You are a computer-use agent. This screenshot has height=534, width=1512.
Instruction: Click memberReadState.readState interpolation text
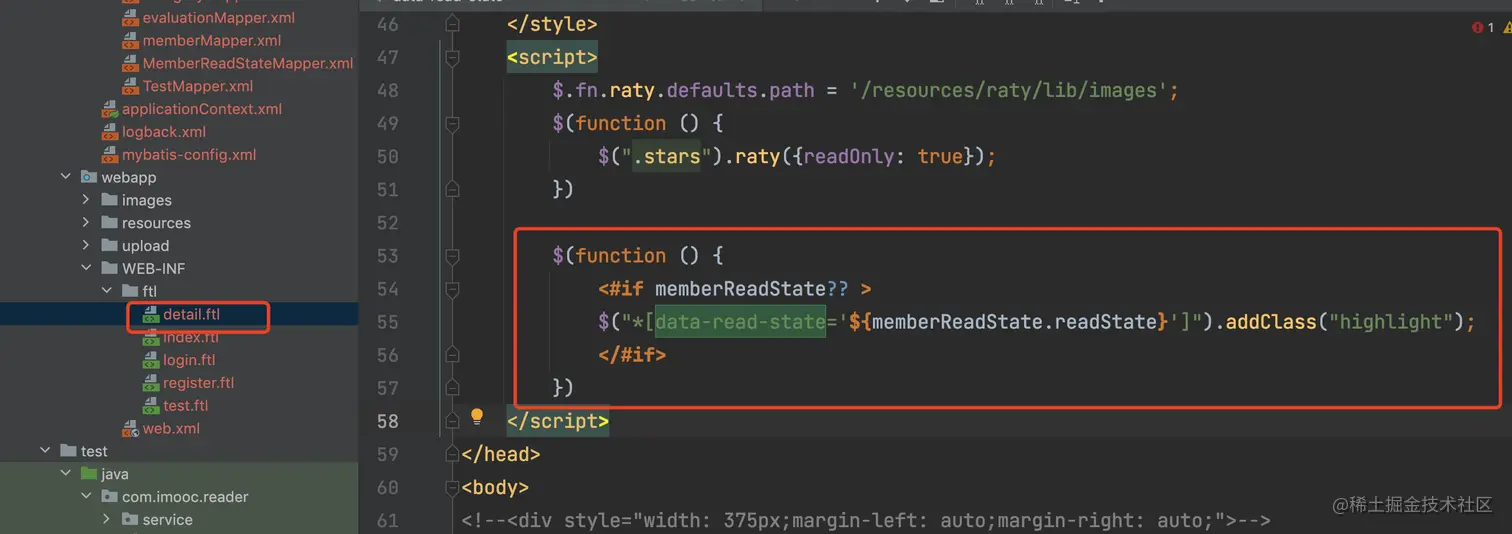(x=1015, y=322)
